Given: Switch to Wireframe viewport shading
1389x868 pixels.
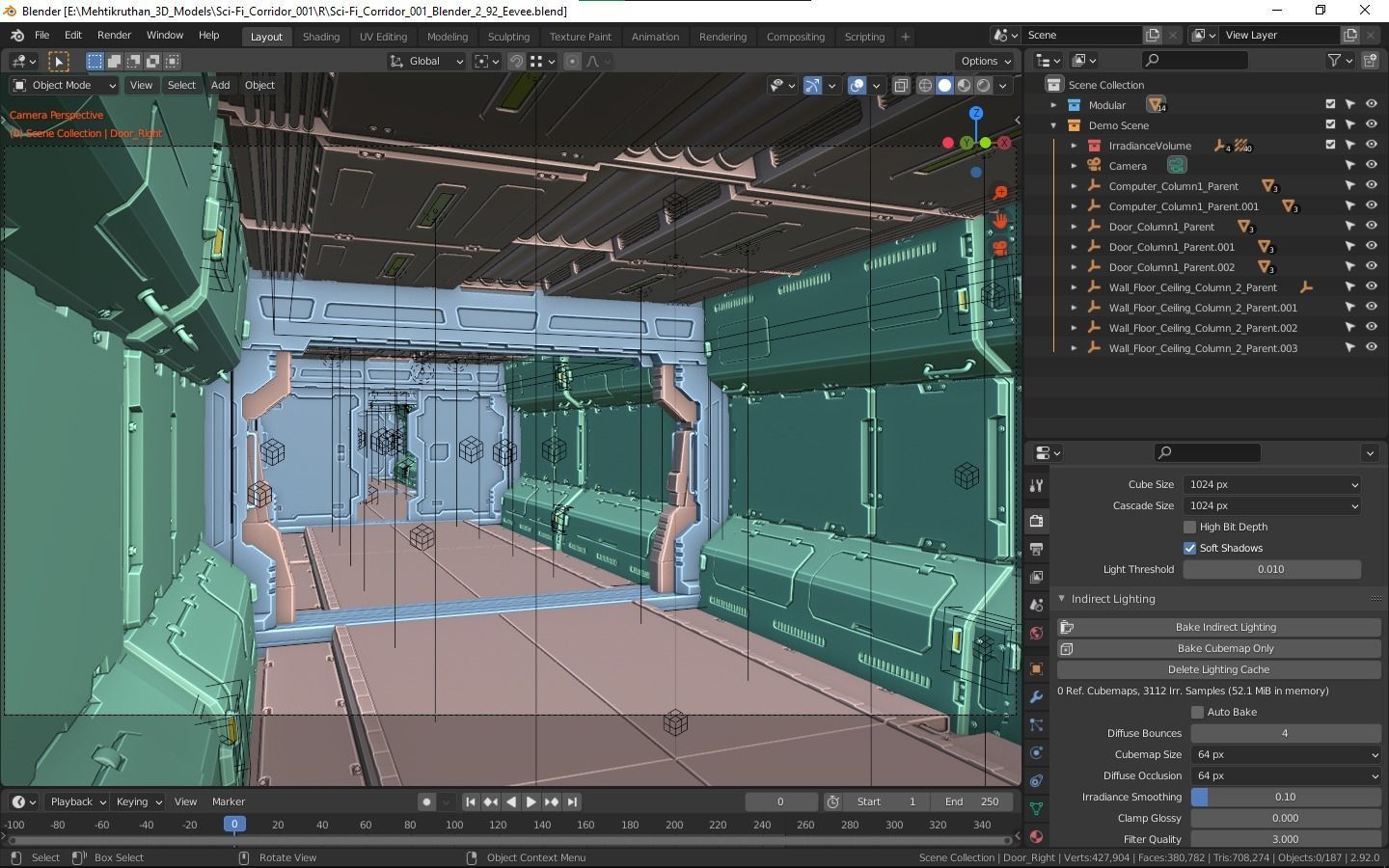Looking at the screenshot, I should (x=925, y=85).
